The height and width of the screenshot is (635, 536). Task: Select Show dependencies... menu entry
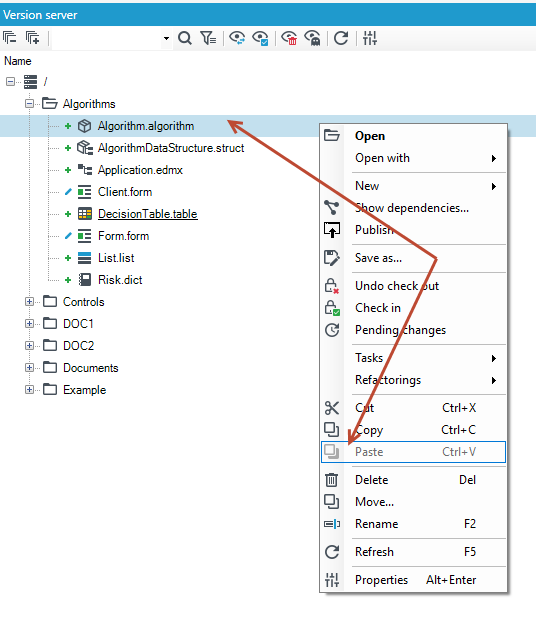pyautogui.click(x=413, y=208)
